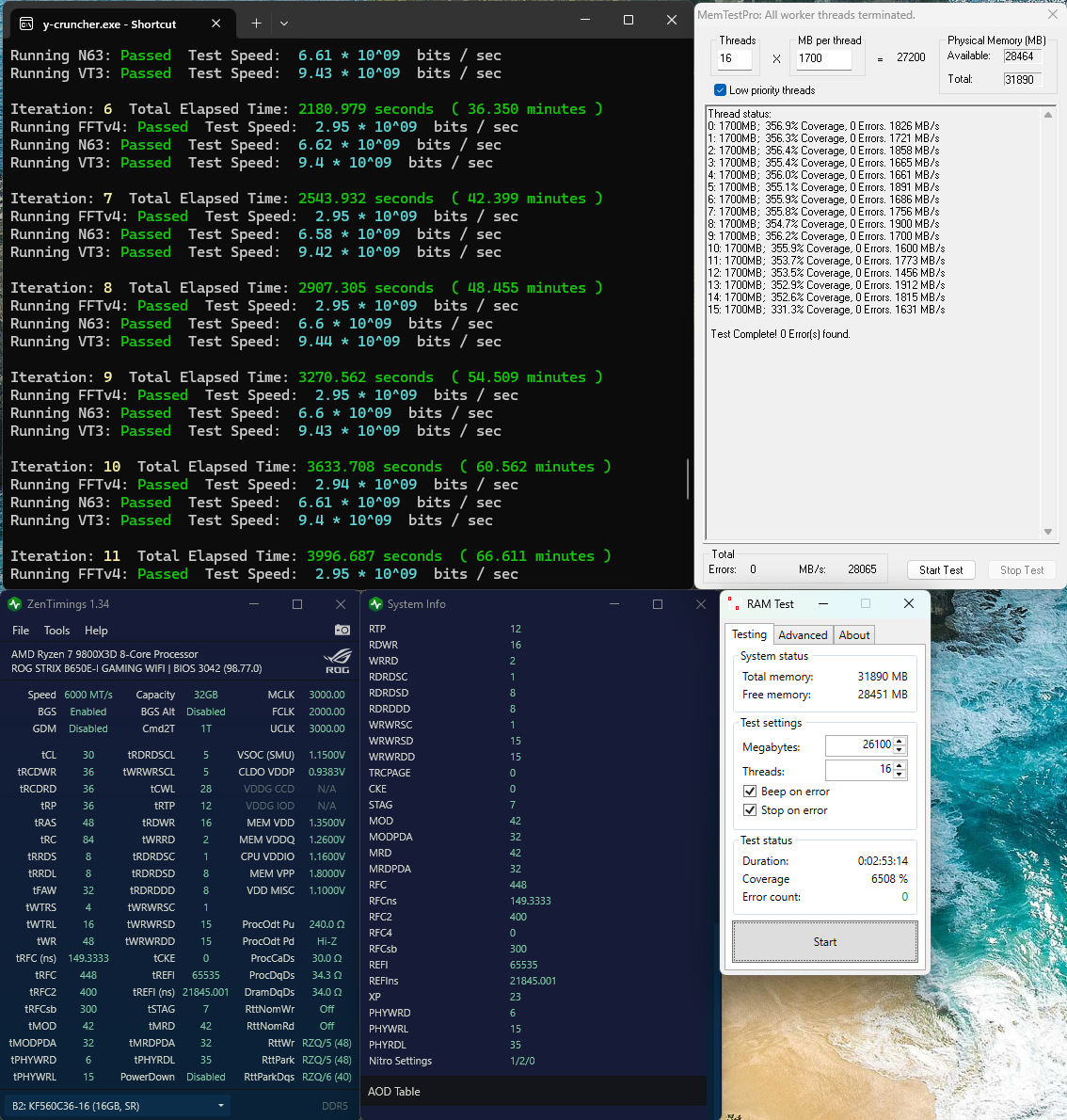Click Nitro Settings value 1/2/0
1067x1120 pixels.
522,1061
